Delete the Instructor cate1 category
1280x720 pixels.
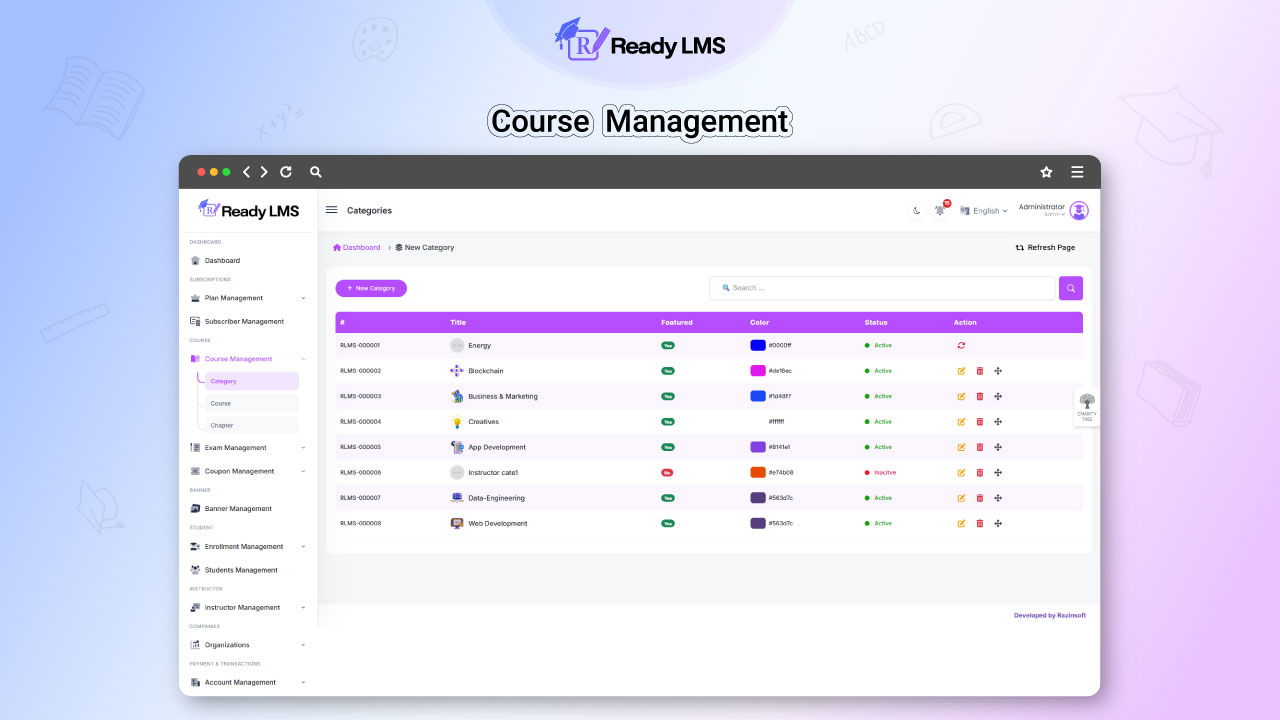pyautogui.click(x=980, y=473)
